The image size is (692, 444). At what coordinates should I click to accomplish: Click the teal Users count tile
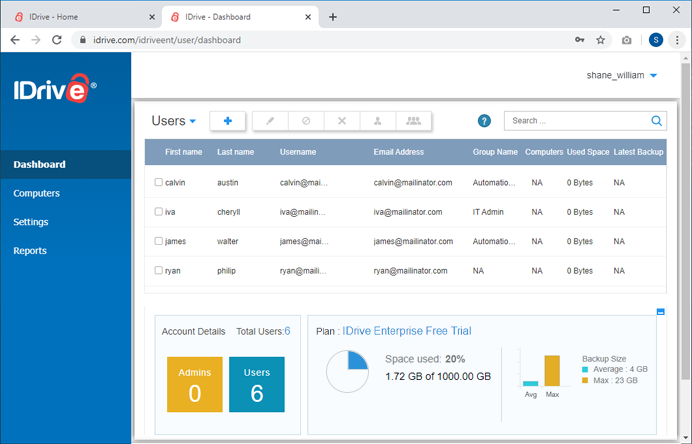(x=257, y=384)
